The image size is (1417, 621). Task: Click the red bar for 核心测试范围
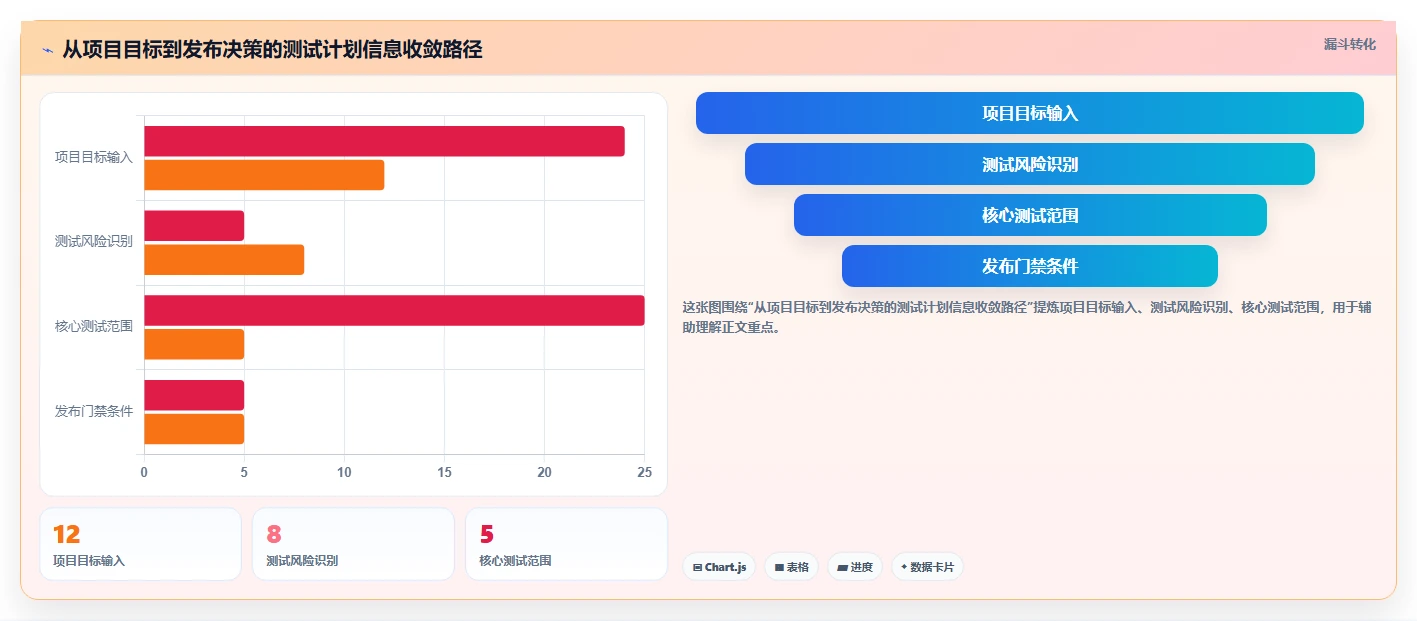[x=394, y=311]
